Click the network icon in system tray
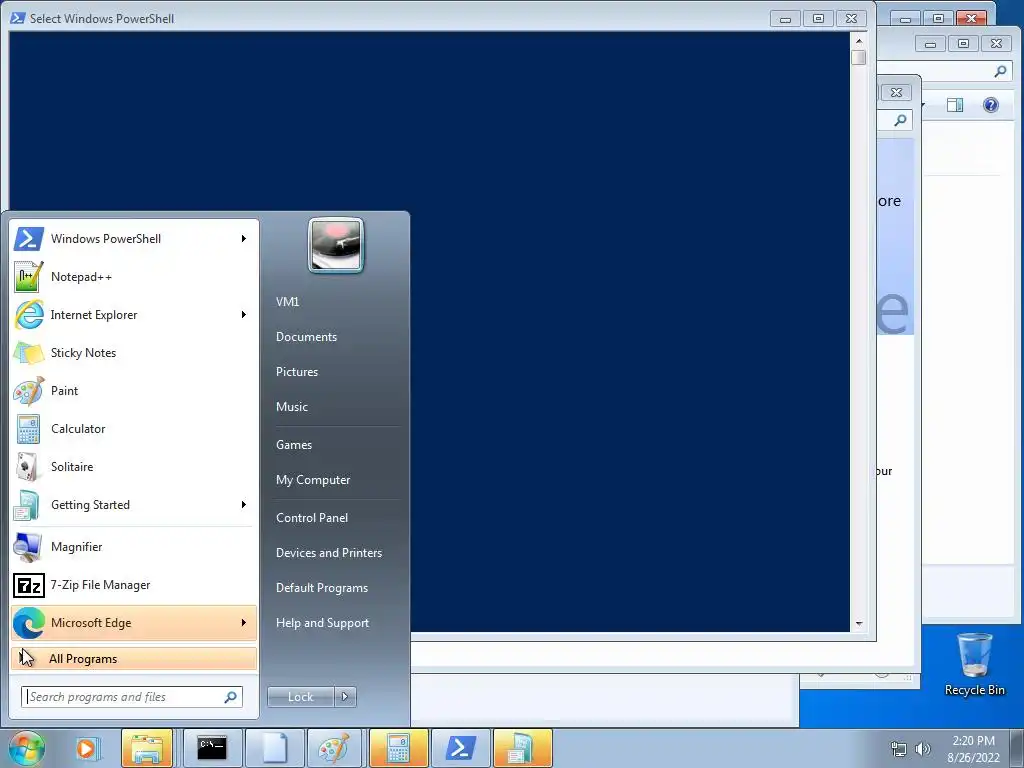1024x768 pixels. click(899, 749)
